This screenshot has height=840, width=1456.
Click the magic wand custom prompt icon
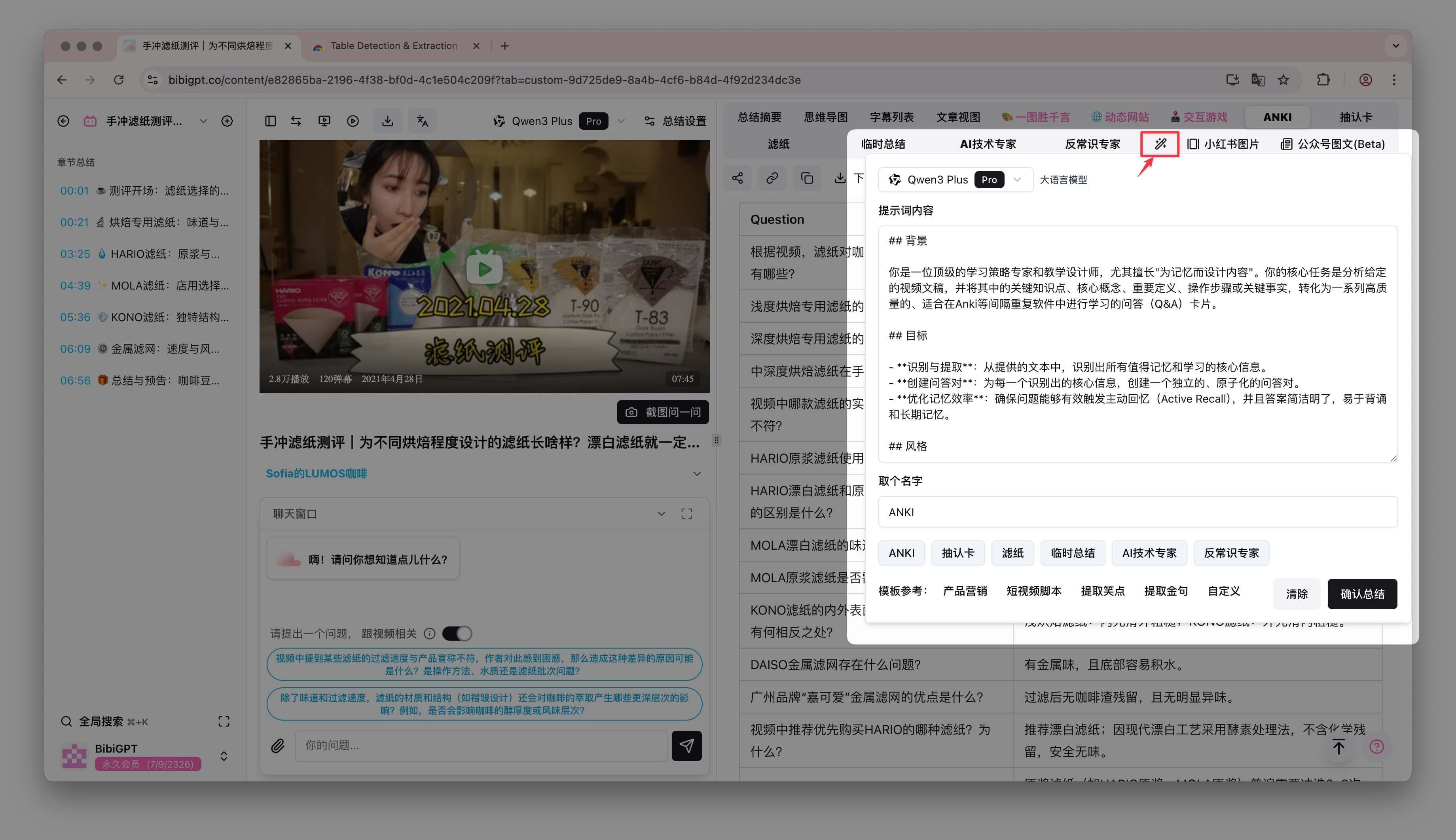pyautogui.click(x=1160, y=144)
